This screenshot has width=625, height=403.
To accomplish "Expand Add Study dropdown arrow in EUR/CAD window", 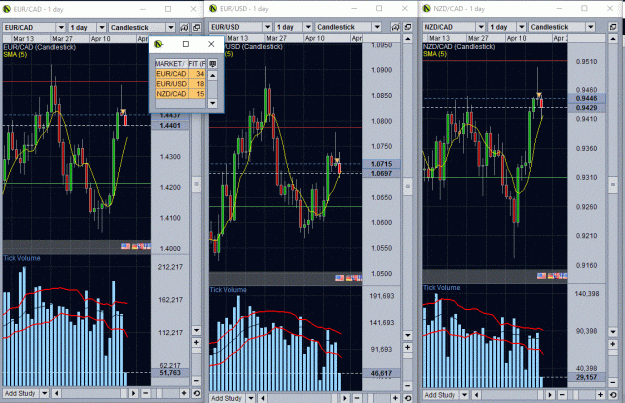I will pyautogui.click(x=45, y=393).
